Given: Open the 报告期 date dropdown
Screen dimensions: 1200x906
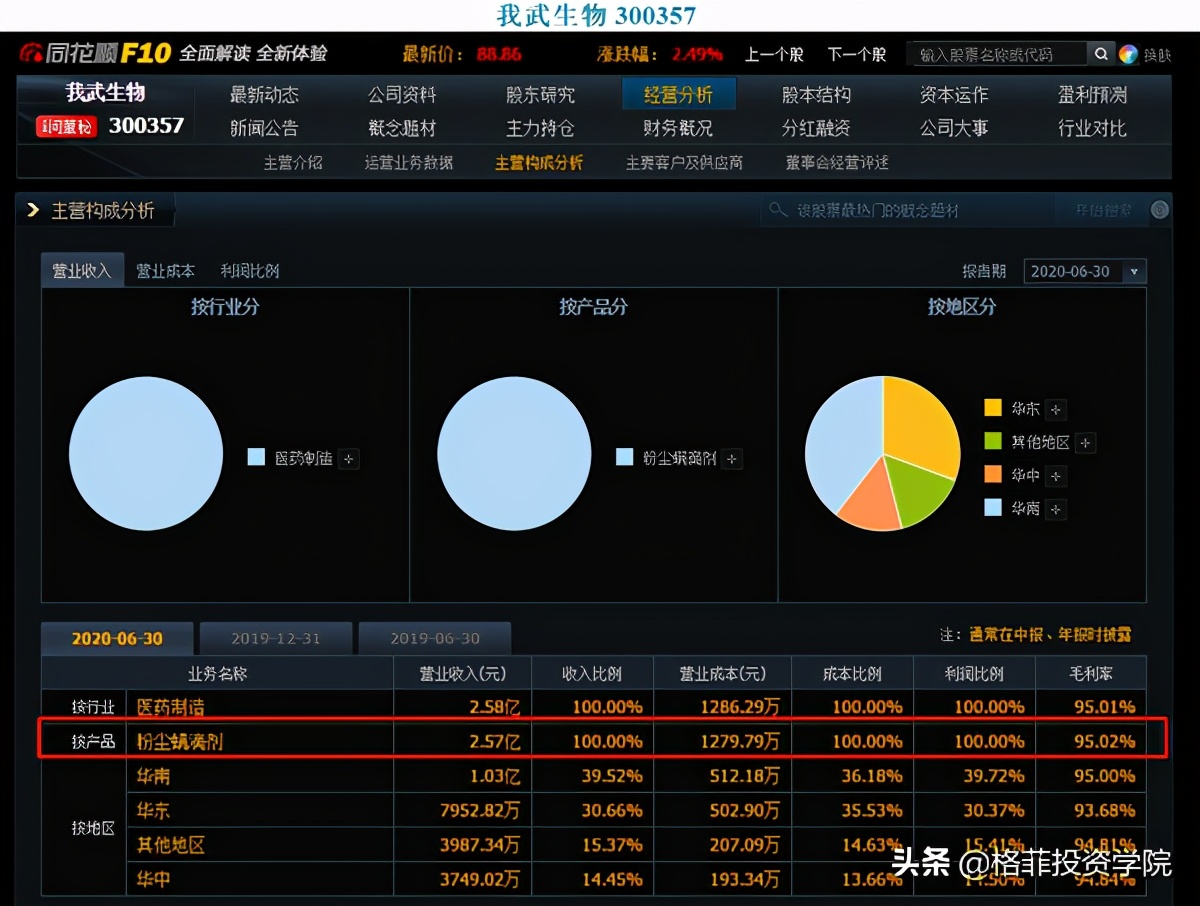Looking at the screenshot, I should (1133, 271).
